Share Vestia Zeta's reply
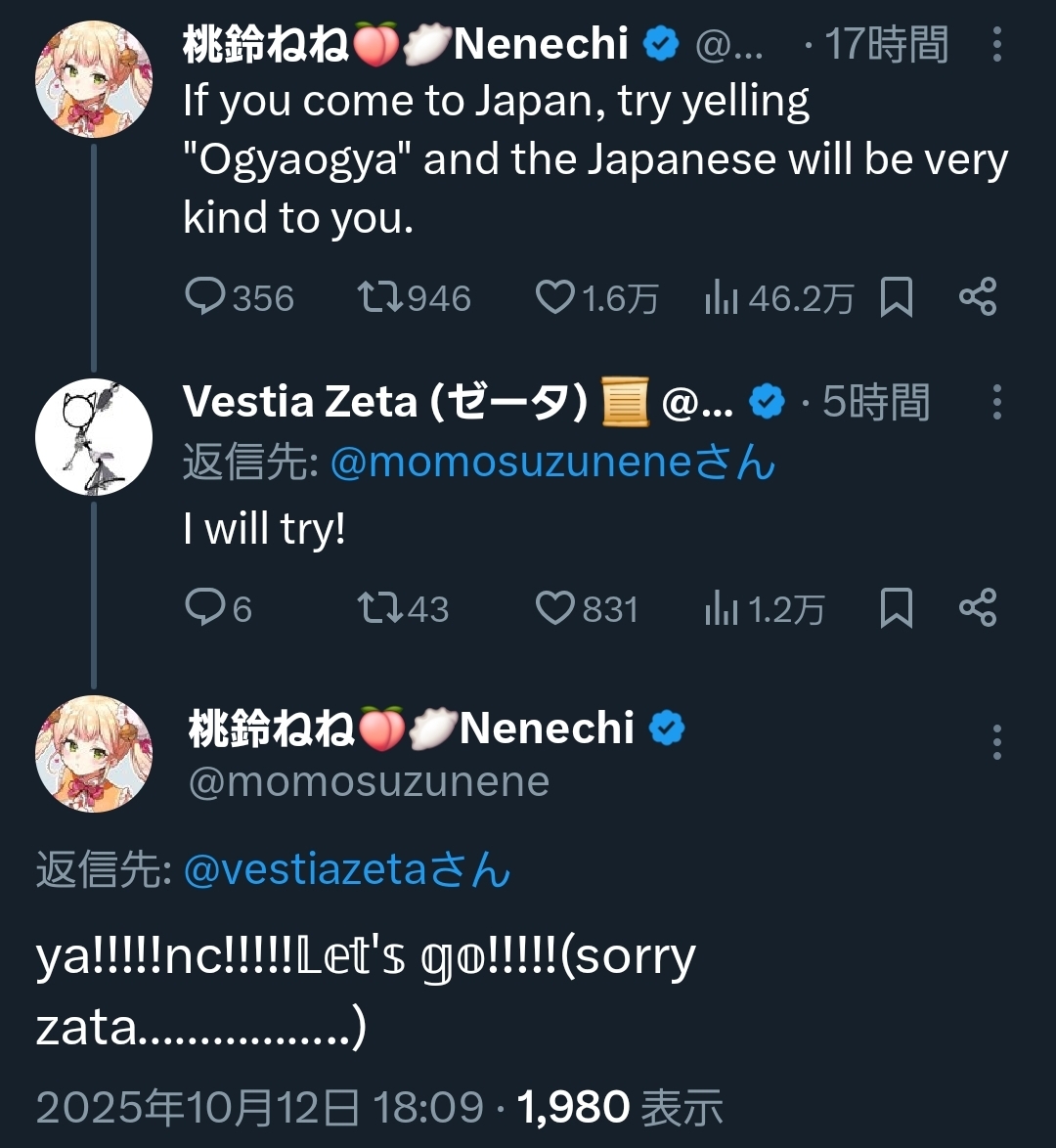 pos(977,608)
